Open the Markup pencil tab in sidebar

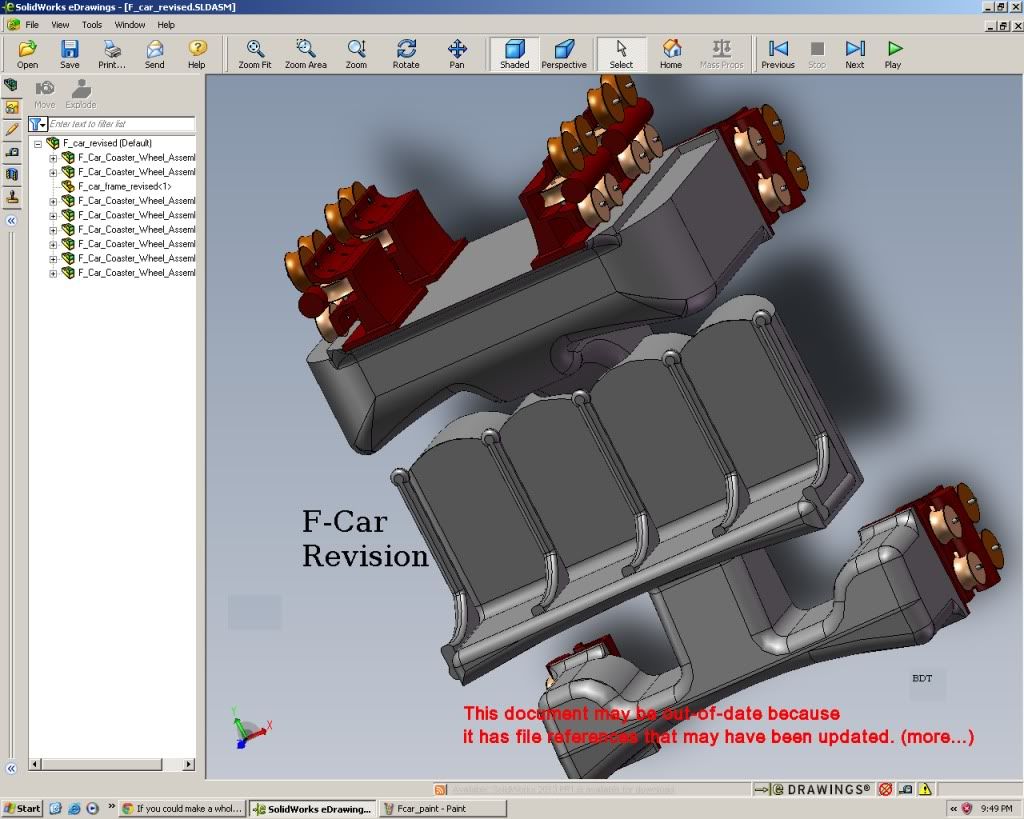point(11,129)
